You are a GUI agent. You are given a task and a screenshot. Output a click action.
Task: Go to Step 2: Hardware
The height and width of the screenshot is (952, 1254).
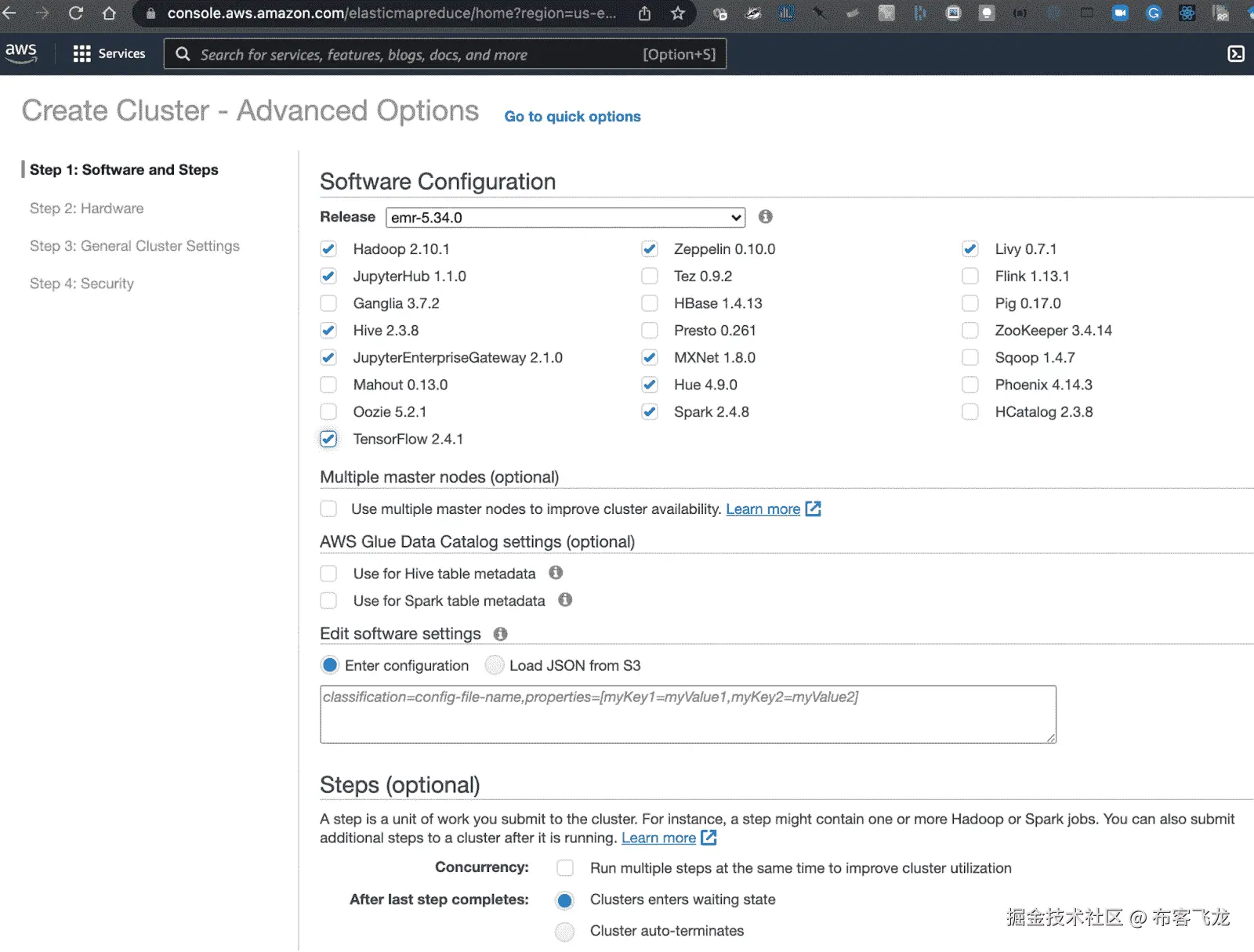[x=86, y=208]
